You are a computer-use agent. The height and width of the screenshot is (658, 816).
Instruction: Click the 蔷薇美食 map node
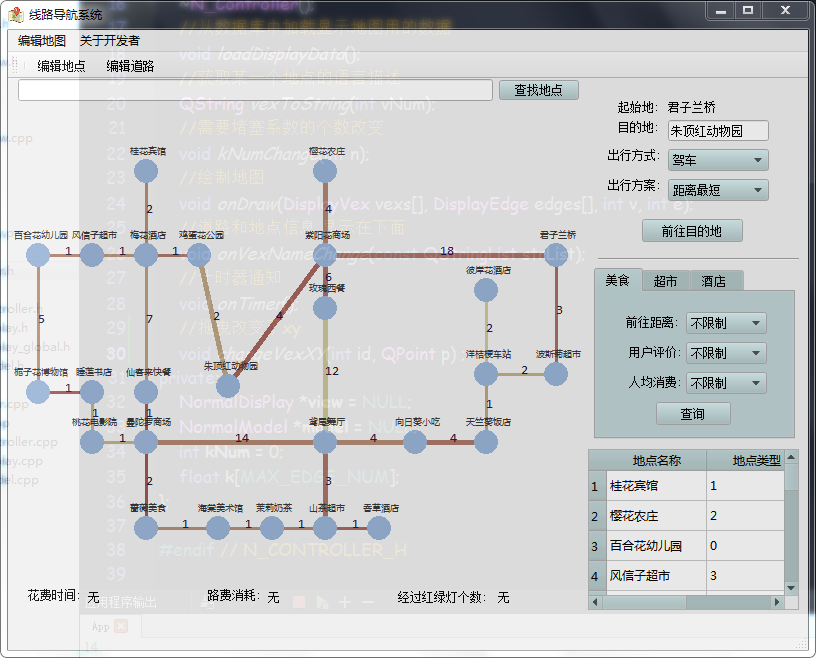[x=146, y=528]
